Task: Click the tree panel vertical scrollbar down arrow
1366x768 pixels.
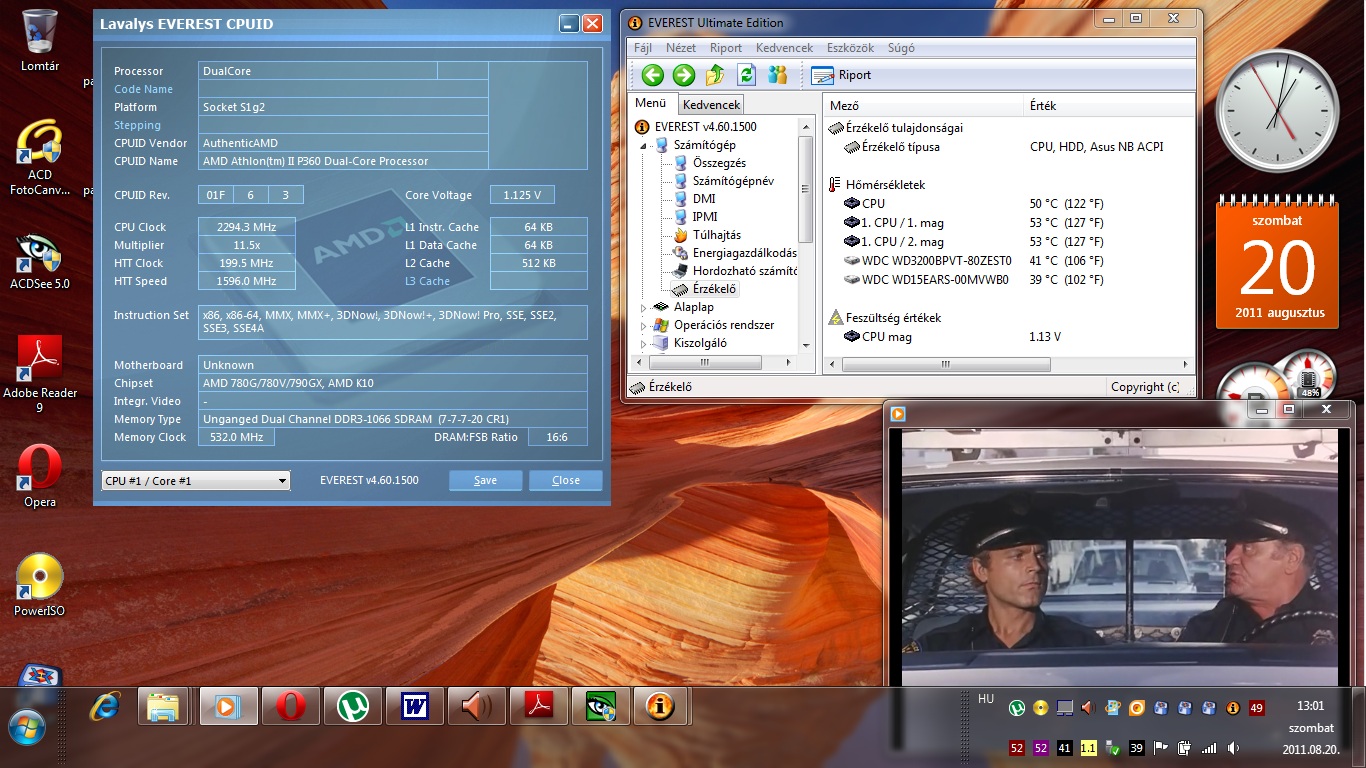Action: pos(806,346)
